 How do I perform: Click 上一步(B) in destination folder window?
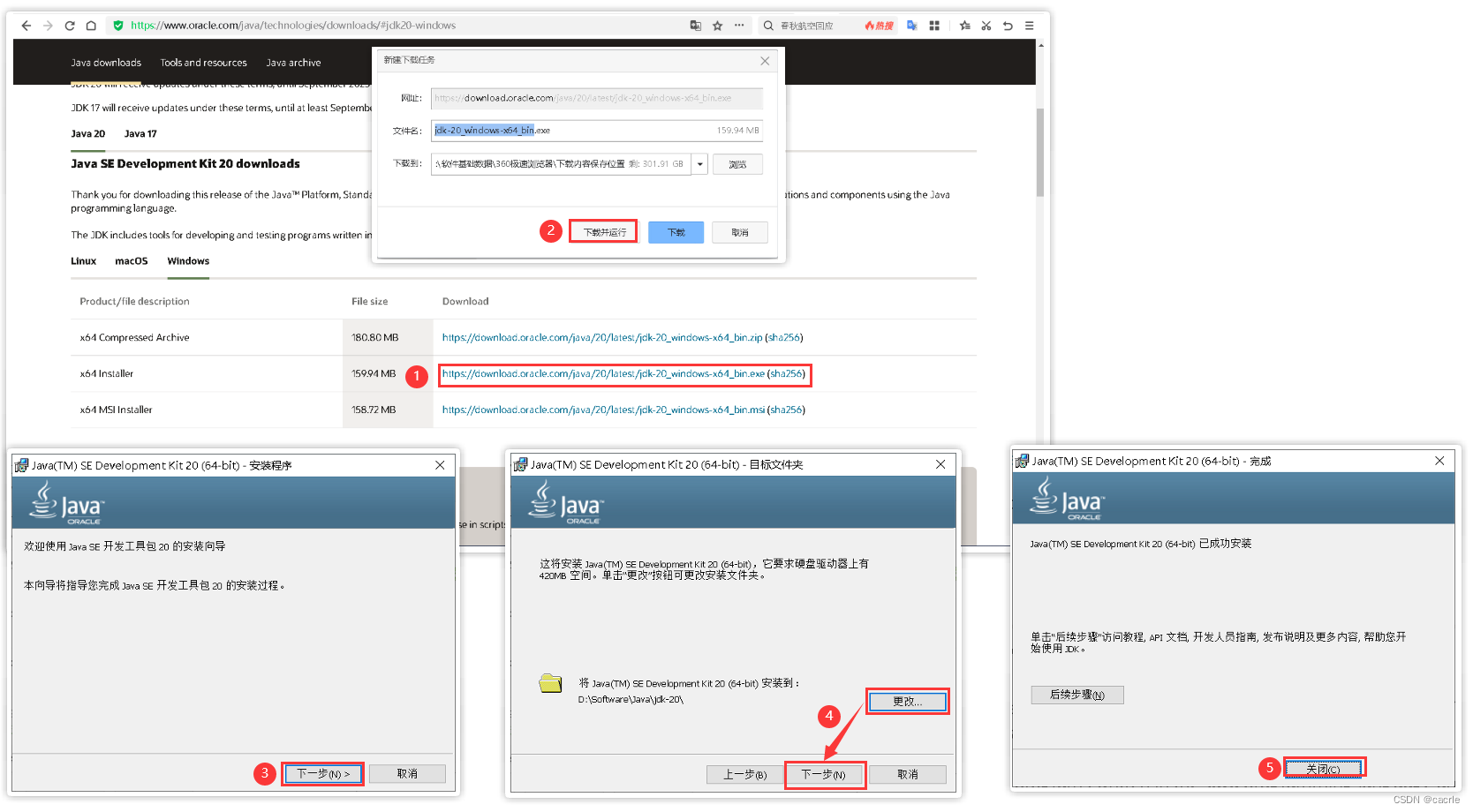[x=744, y=775]
